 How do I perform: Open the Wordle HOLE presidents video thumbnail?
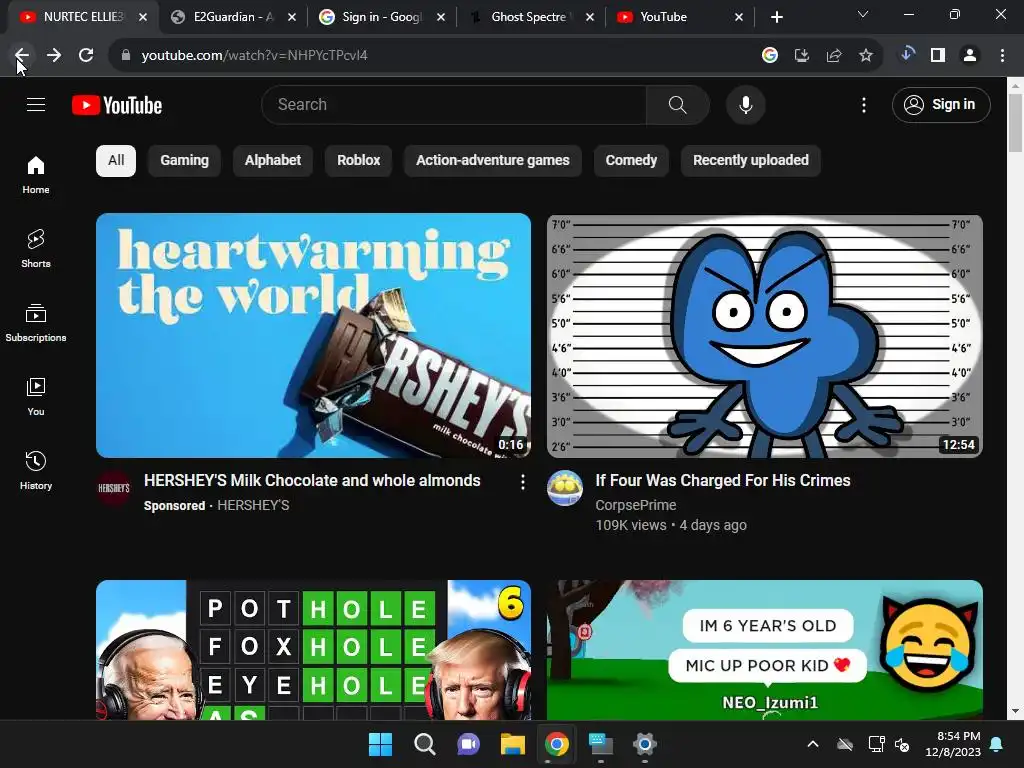point(313,650)
